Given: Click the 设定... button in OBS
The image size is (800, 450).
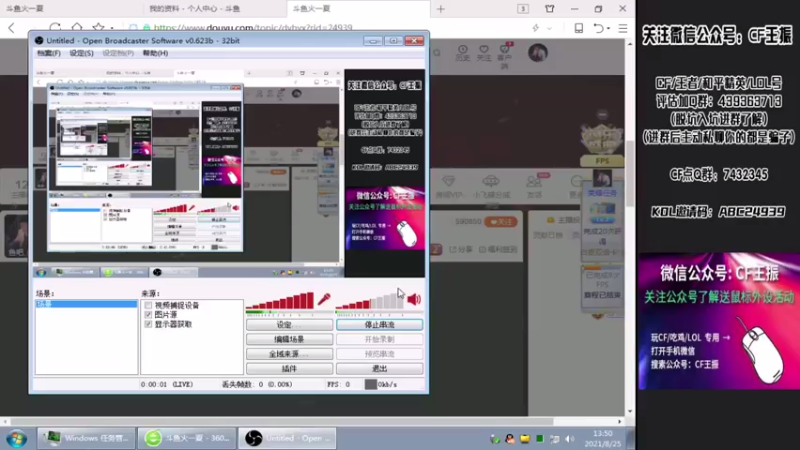Looking at the screenshot, I should [289, 324].
